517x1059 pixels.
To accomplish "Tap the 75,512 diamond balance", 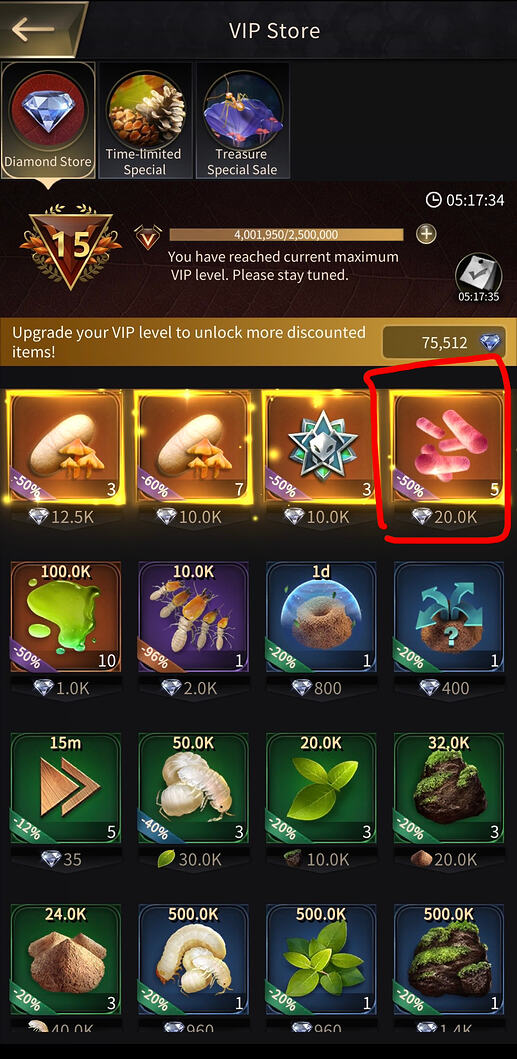I will click(444, 342).
